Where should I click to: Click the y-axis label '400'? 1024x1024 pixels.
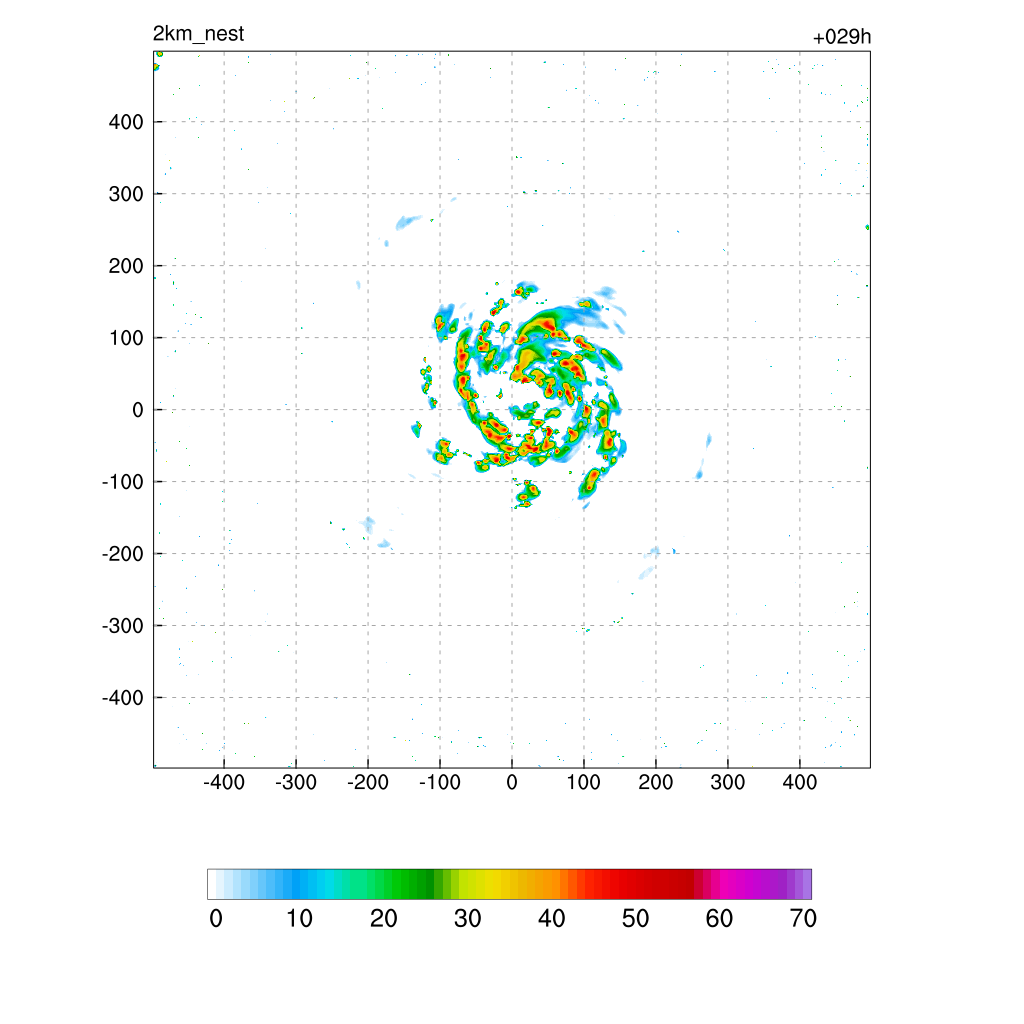click(x=126, y=122)
